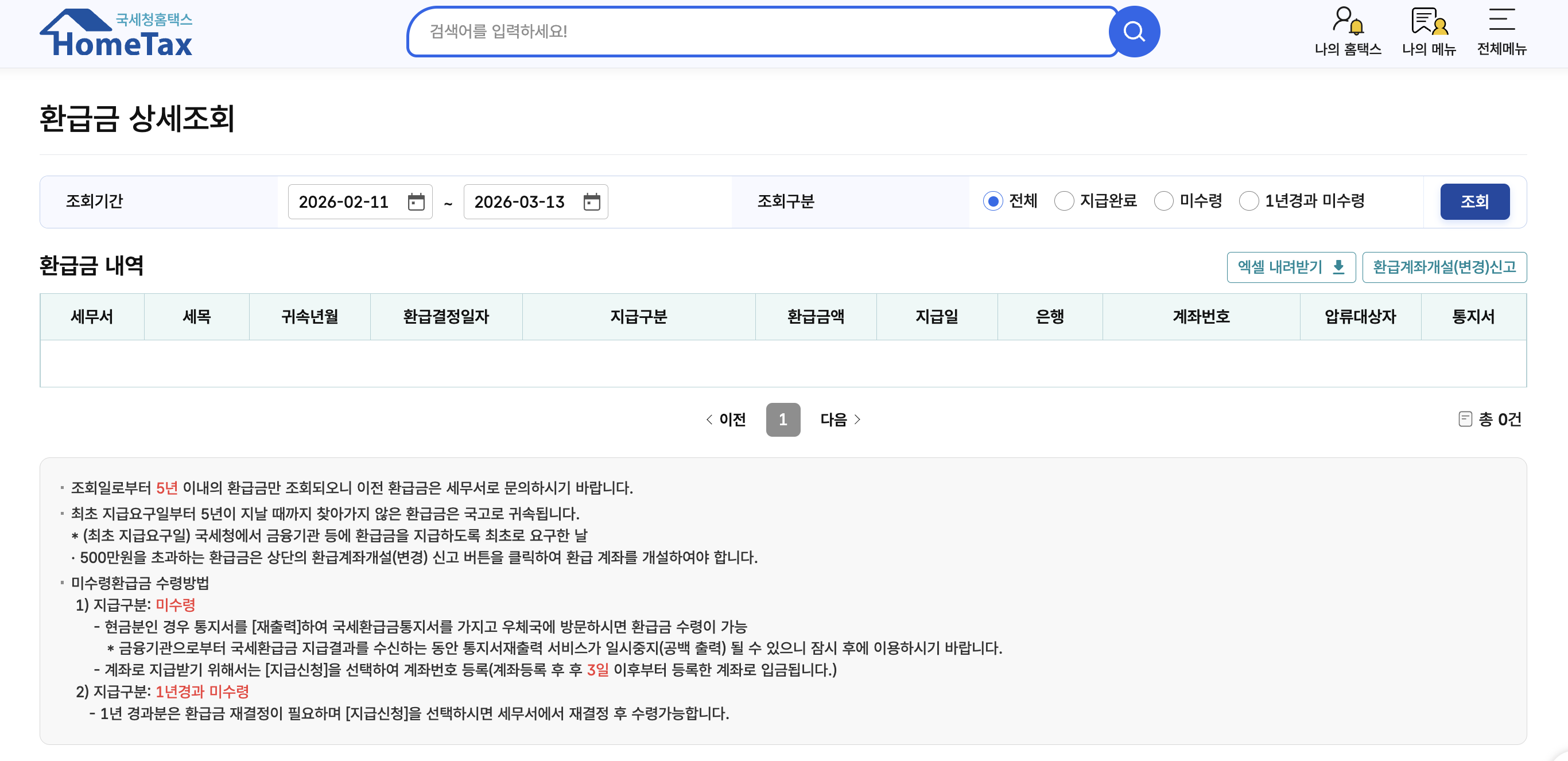Click page number 1

coord(782,420)
